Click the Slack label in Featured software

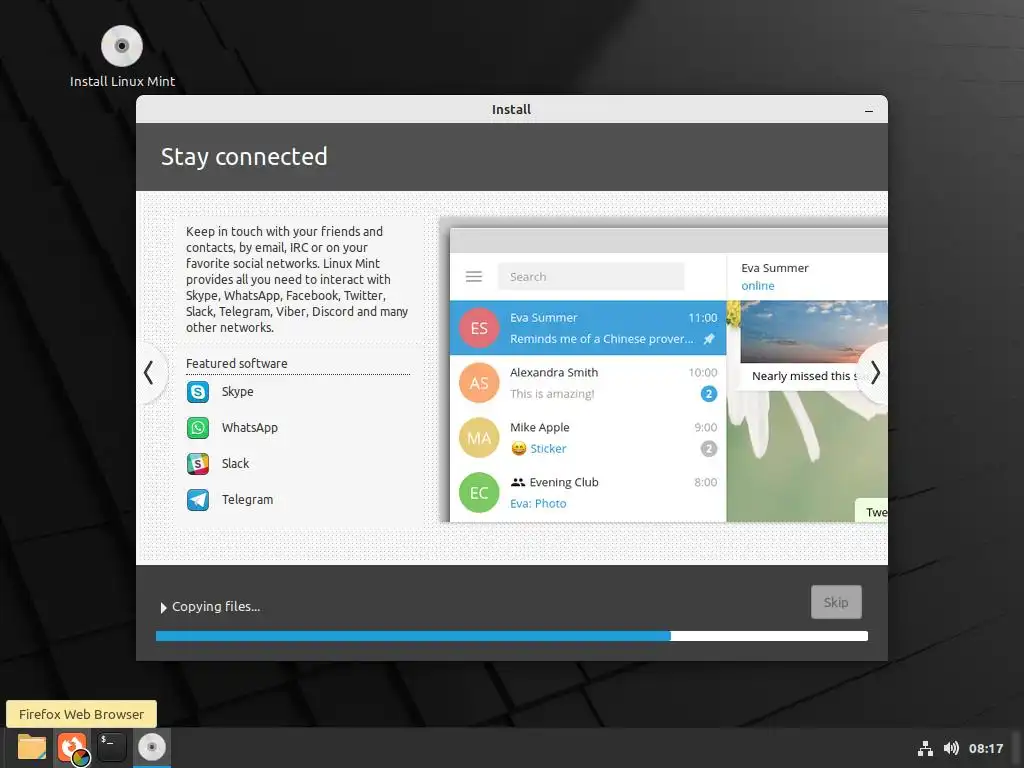point(235,464)
